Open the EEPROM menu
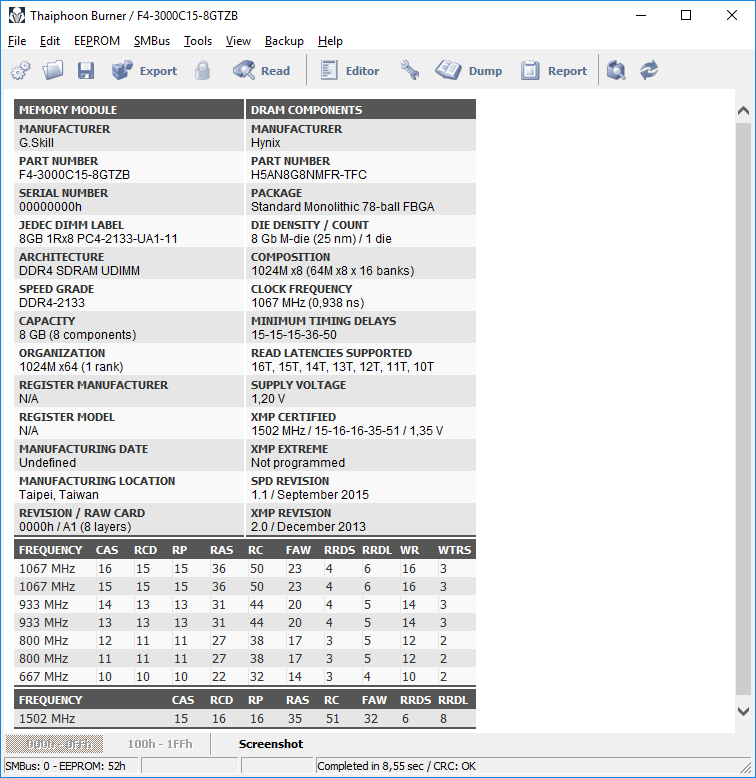756x778 pixels. click(97, 41)
